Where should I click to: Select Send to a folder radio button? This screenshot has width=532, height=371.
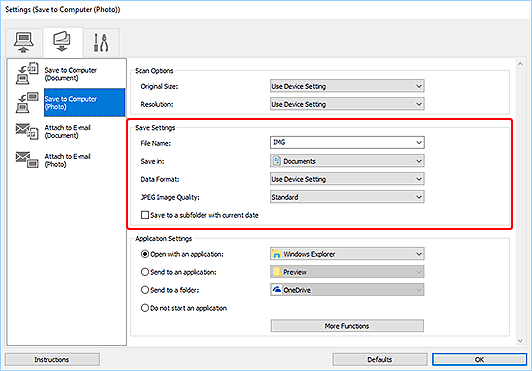click(145, 290)
